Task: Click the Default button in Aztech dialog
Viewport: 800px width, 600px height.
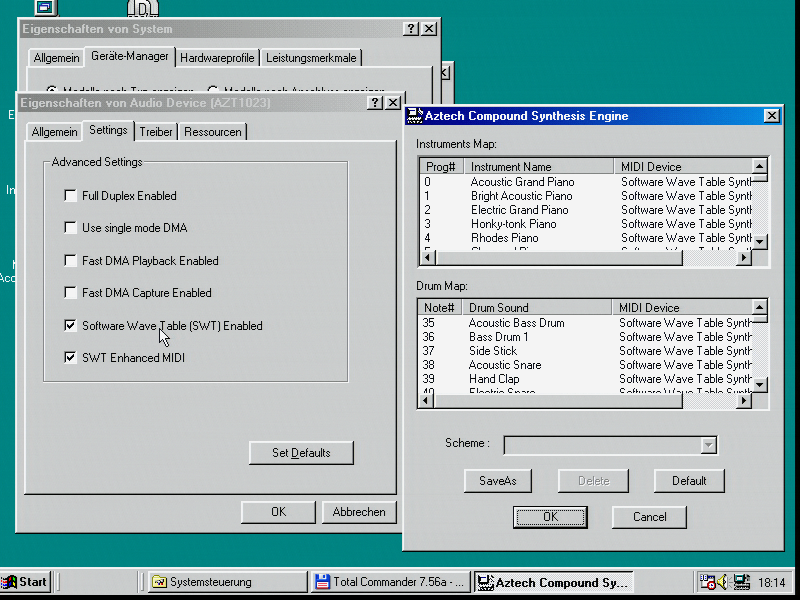Action: pyautogui.click(x=689, y=481)
